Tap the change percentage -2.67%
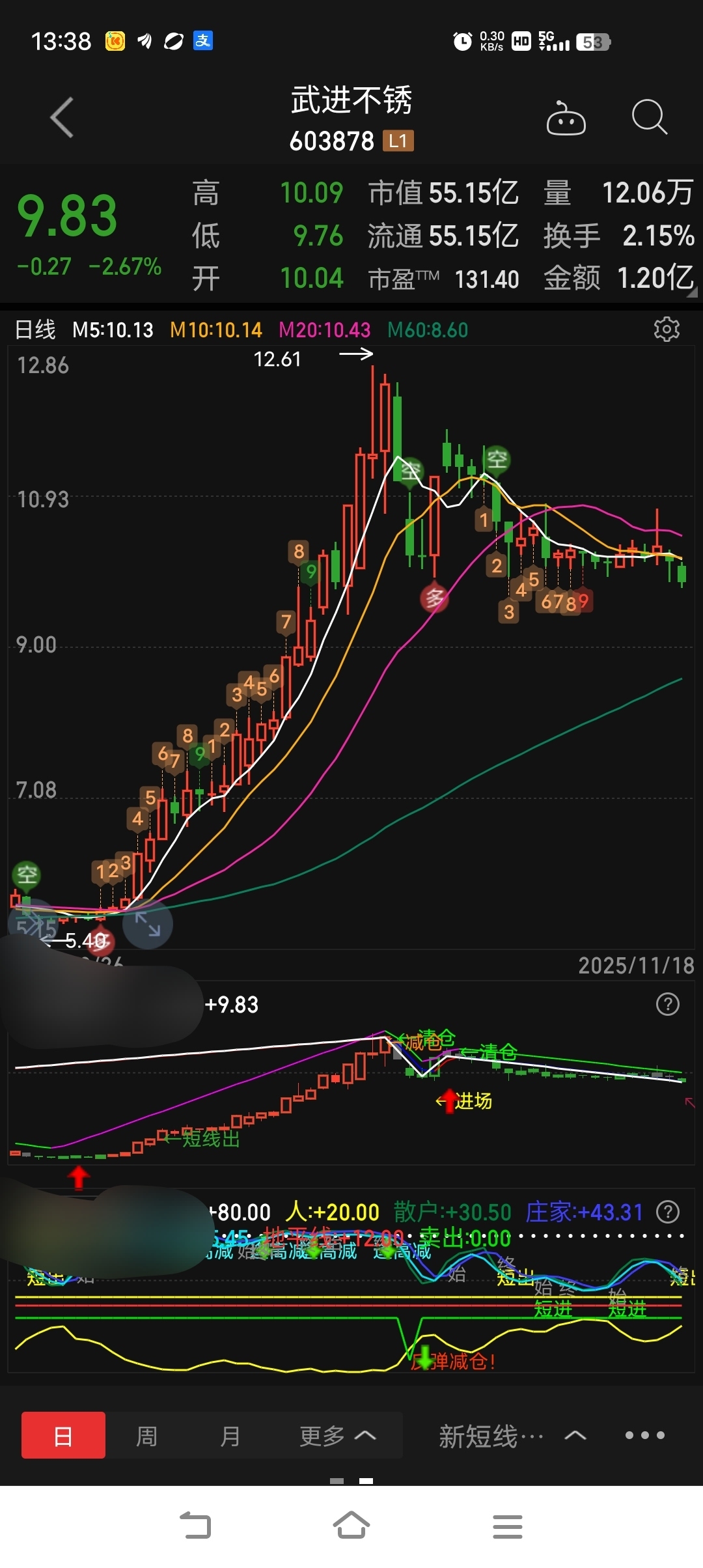This screenshot has width=703, height=1568. (x=125, y=266)
